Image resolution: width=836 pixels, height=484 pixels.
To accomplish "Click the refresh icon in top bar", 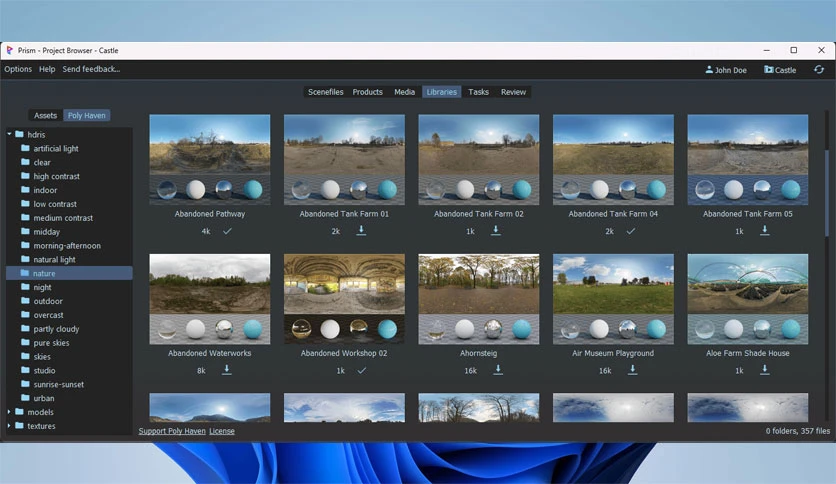I will (819, 69).
